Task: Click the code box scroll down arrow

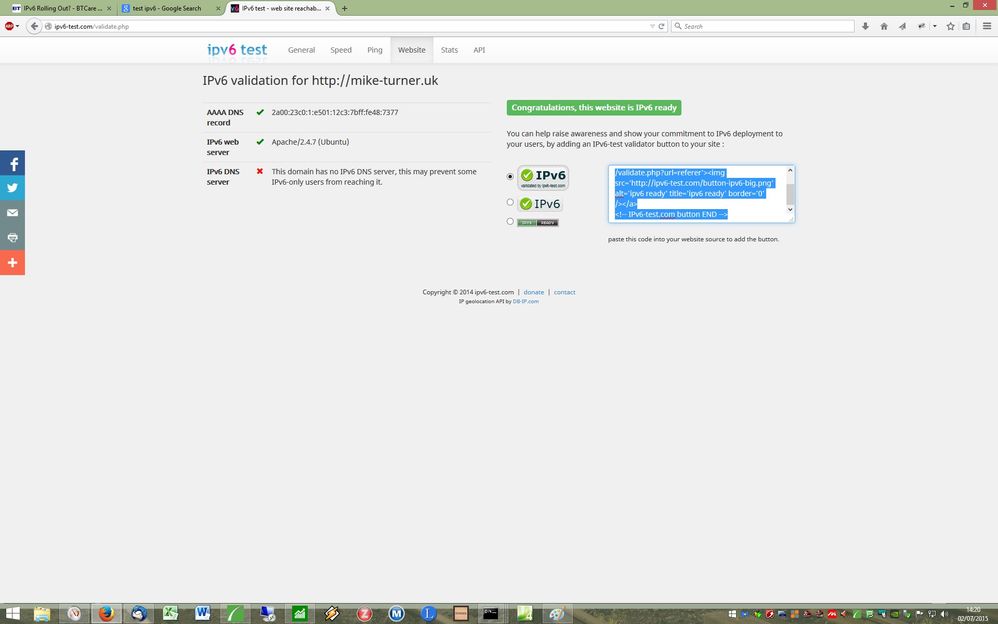Action: point(790,209)
